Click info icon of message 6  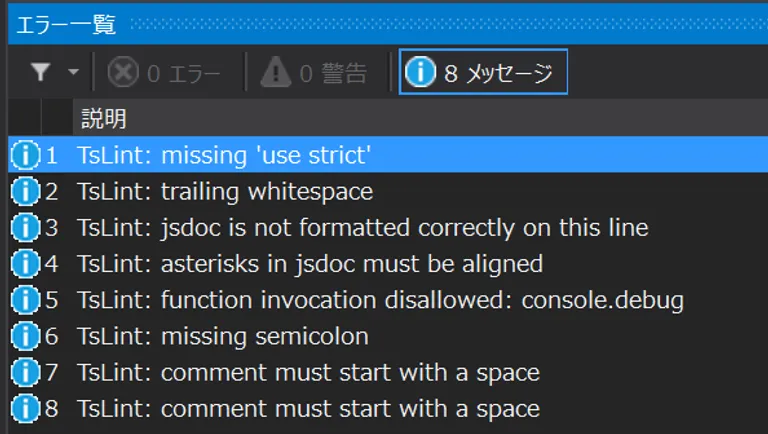coord(24,336)
